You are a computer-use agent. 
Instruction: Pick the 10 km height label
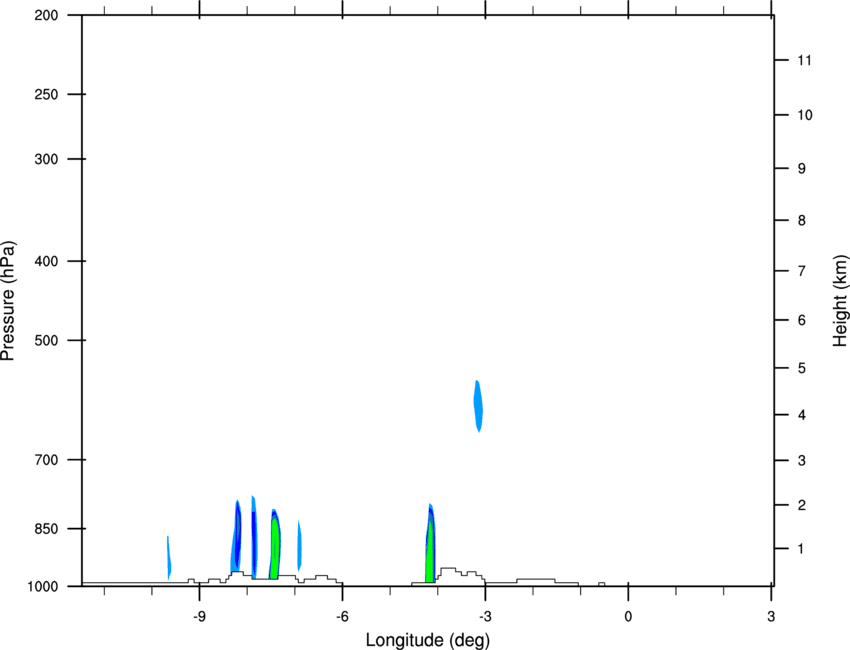coord(805,115)
